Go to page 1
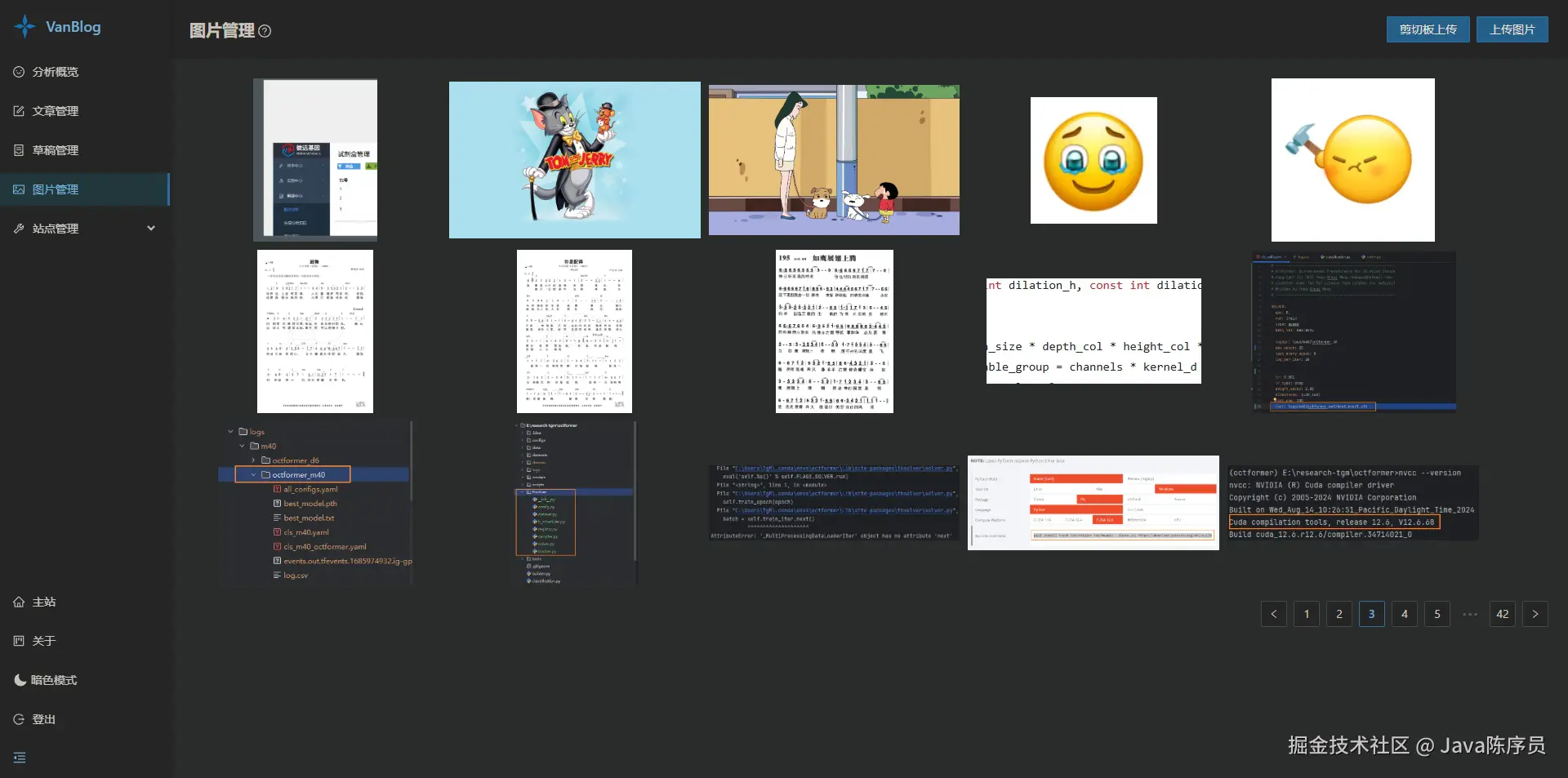This screenshot has height=778, width=1568. [x=1307, y=614]
